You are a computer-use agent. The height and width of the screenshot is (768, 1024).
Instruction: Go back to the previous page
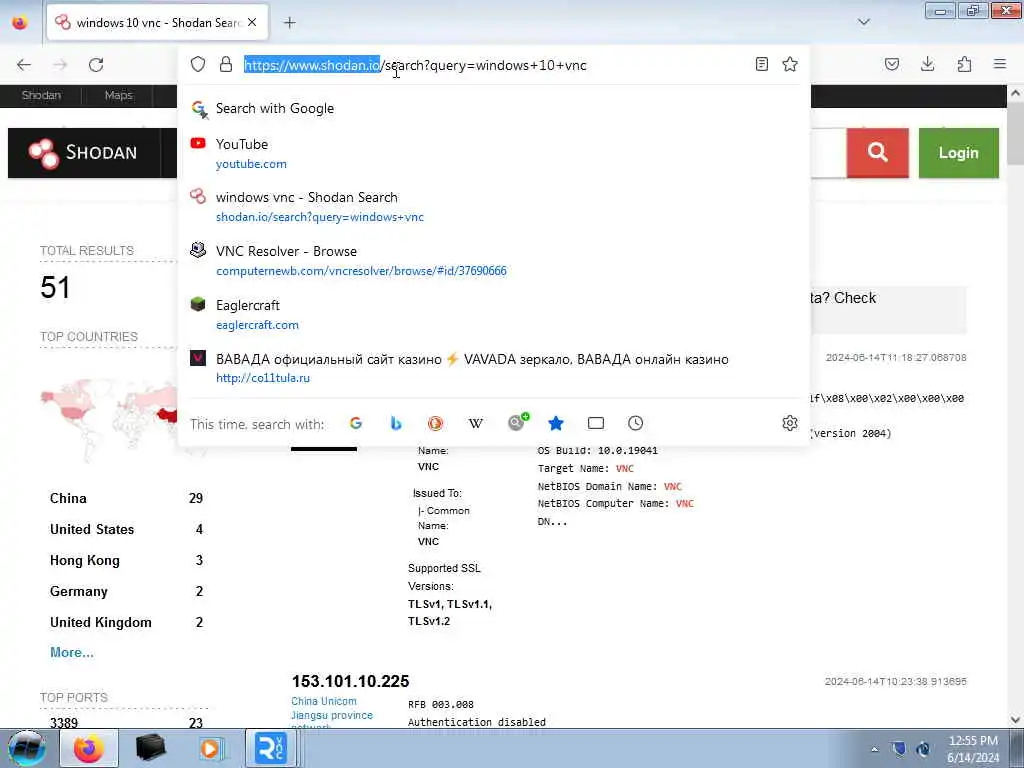(x=24, y=65)
